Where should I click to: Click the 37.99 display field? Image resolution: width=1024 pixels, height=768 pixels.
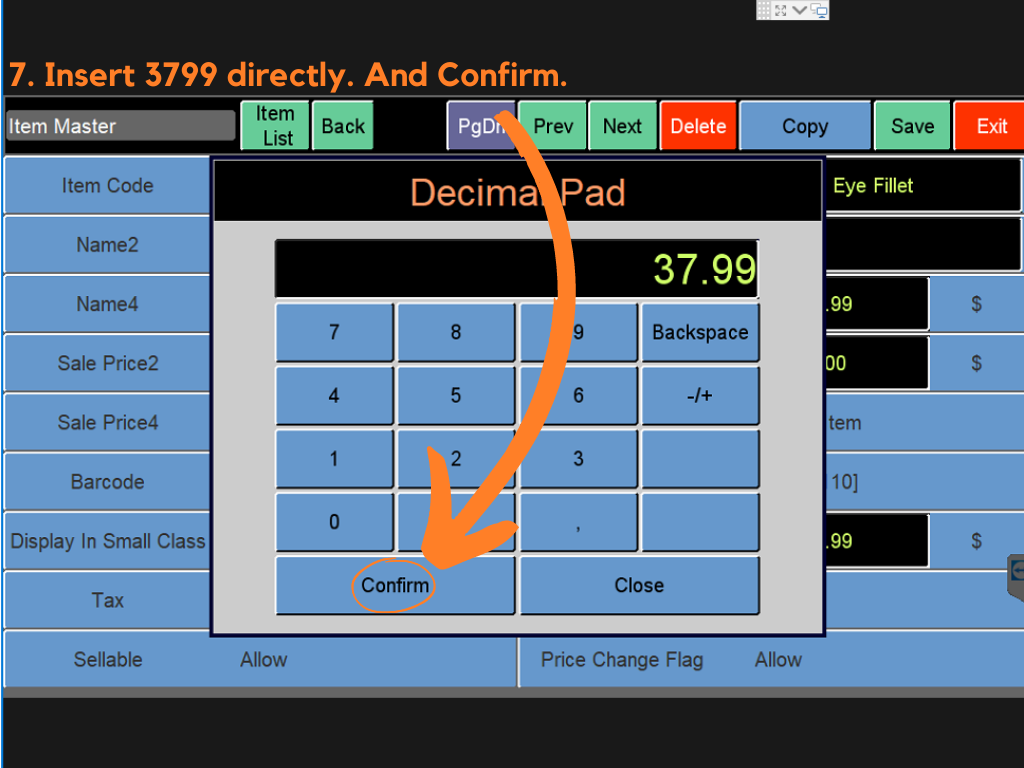click(x=516, y=269)
